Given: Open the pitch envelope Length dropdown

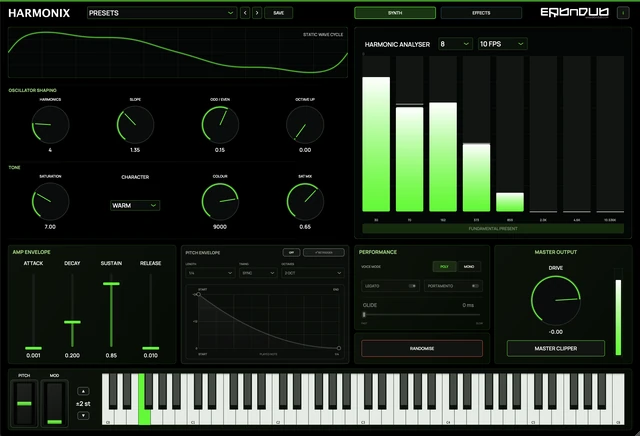Looking at the screenshot, I should (210, 273).
